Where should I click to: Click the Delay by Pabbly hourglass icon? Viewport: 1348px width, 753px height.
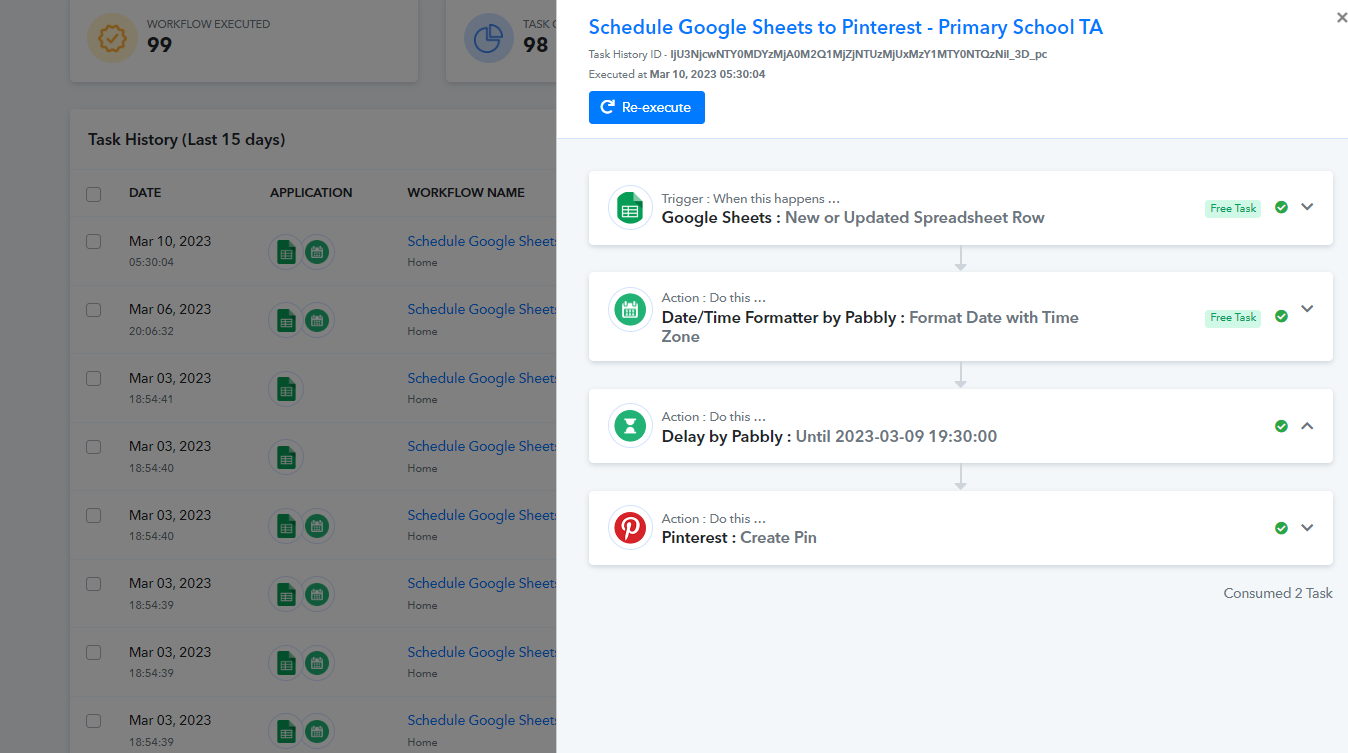[630, 427]
